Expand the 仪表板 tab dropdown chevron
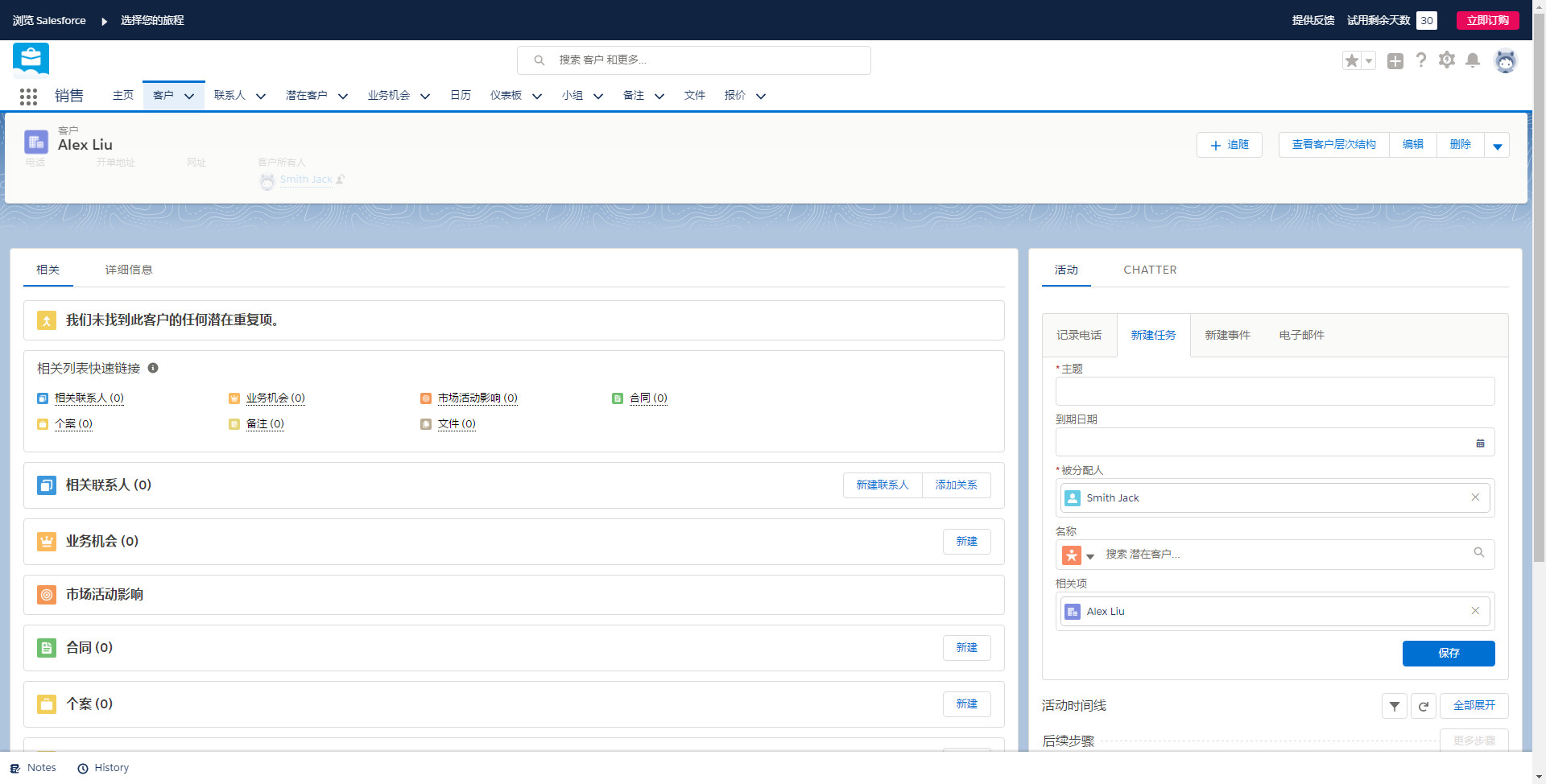 (x=537, y=96)
